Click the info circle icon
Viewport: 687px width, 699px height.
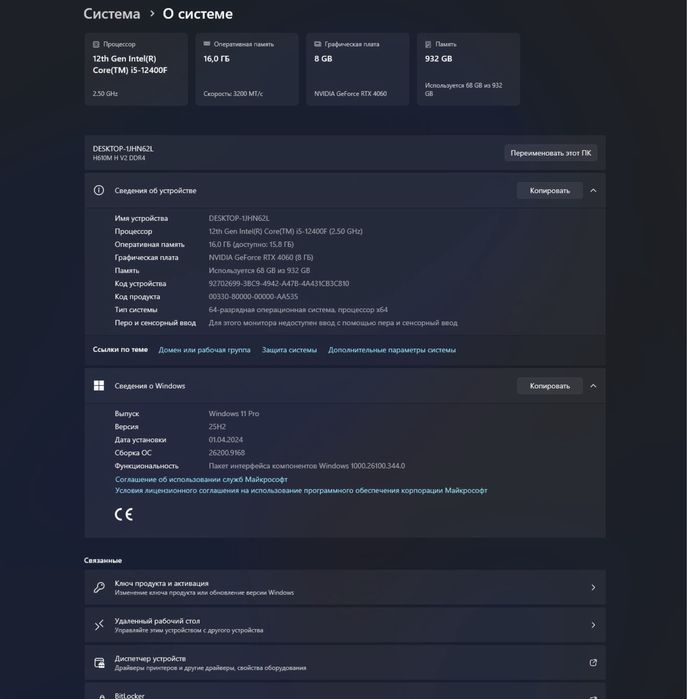99,190
